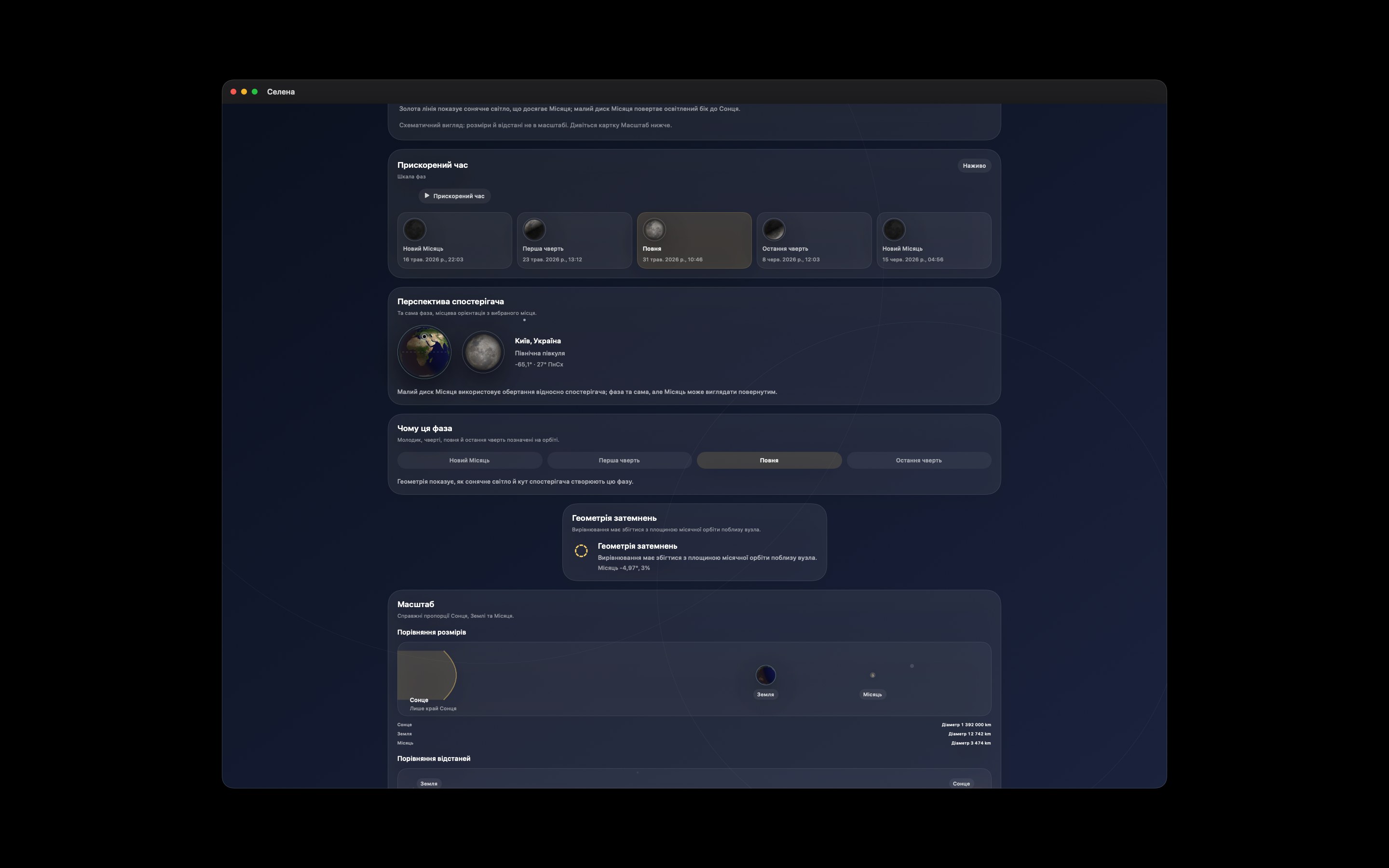Switch to Остання чверть phase tab
The height and width of the screenshot is (868, 1389).
tap(919, 461)
